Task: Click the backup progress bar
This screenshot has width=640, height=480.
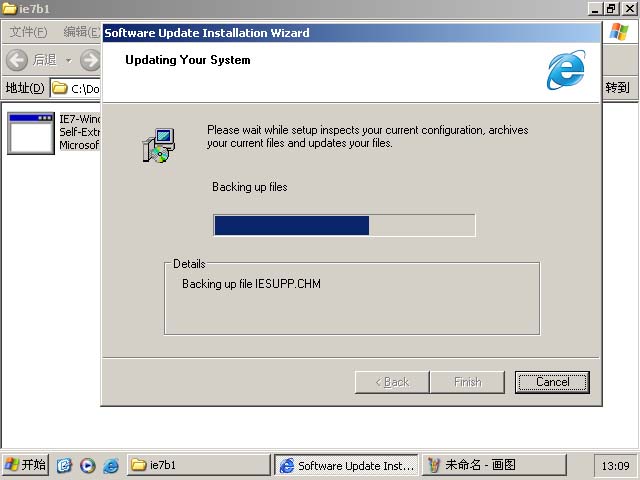Action: [x=344, y=225]
